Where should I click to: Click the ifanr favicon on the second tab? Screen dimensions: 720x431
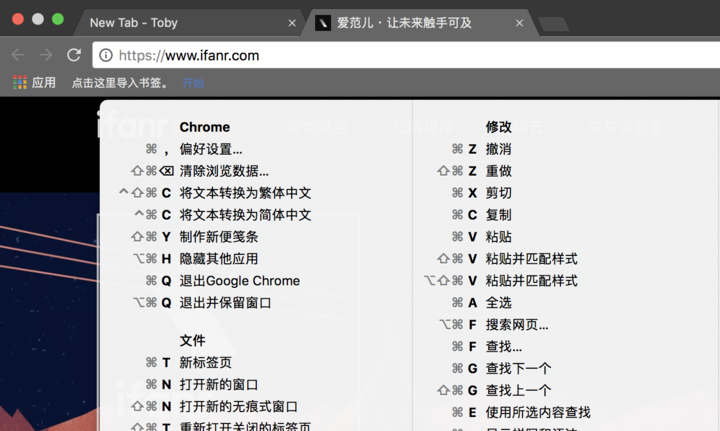[323, 23]
